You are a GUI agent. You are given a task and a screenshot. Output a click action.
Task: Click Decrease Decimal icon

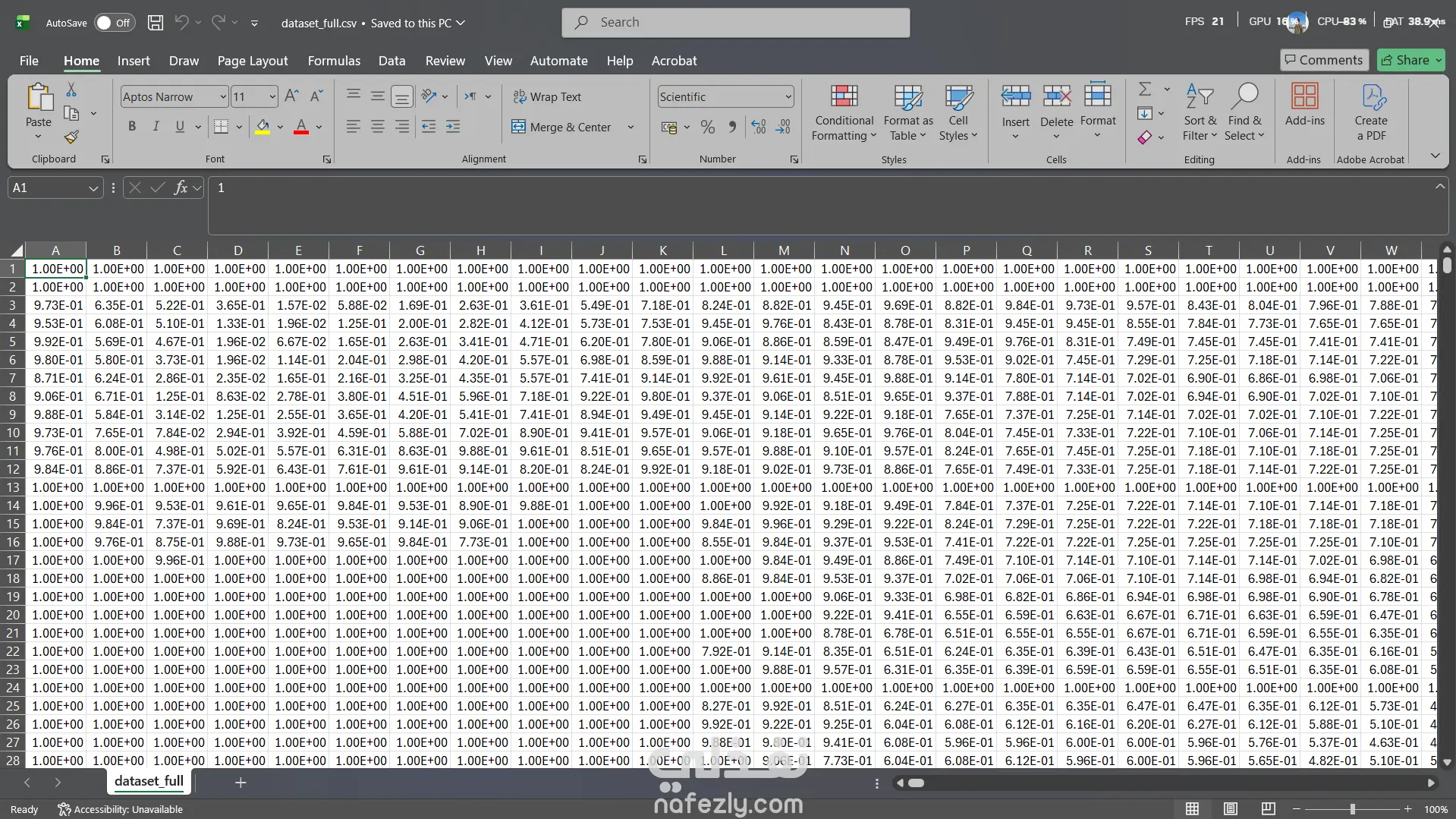[784, 127]
